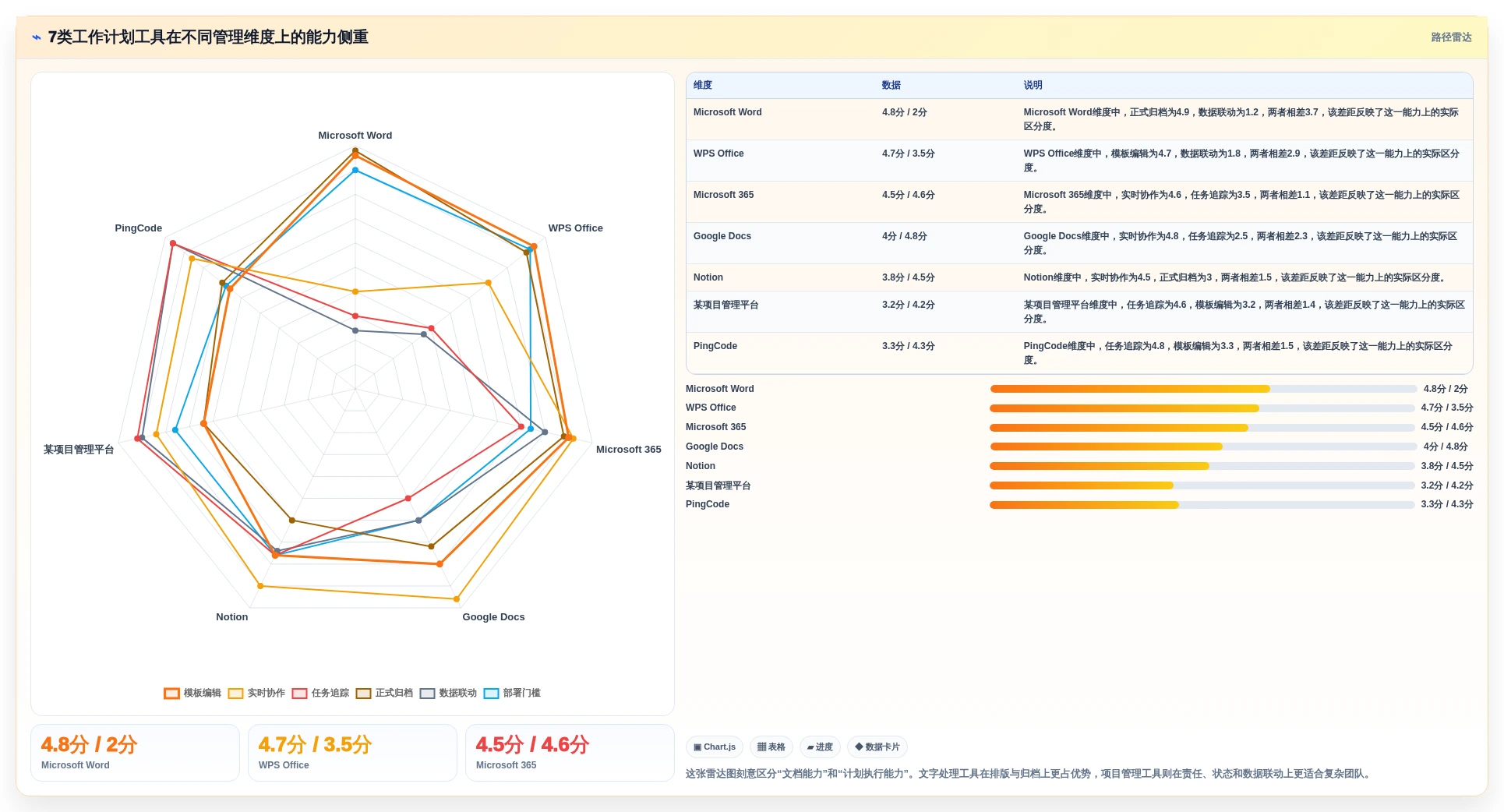Click the WPS Office progress bar
Screen dimensions: 1504x812
pos(1202,408)
